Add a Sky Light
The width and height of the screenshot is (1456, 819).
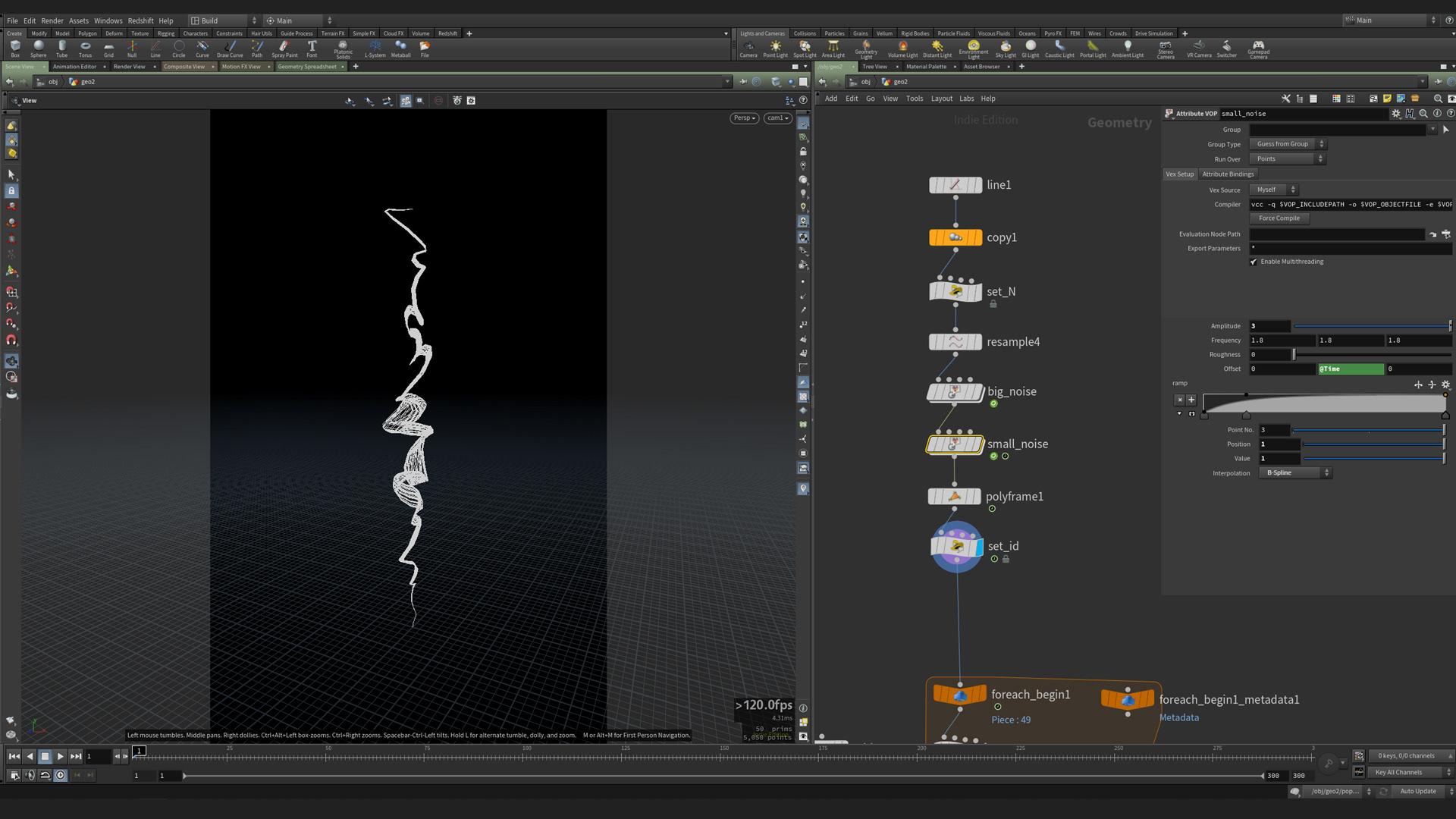coord(1006,49)
